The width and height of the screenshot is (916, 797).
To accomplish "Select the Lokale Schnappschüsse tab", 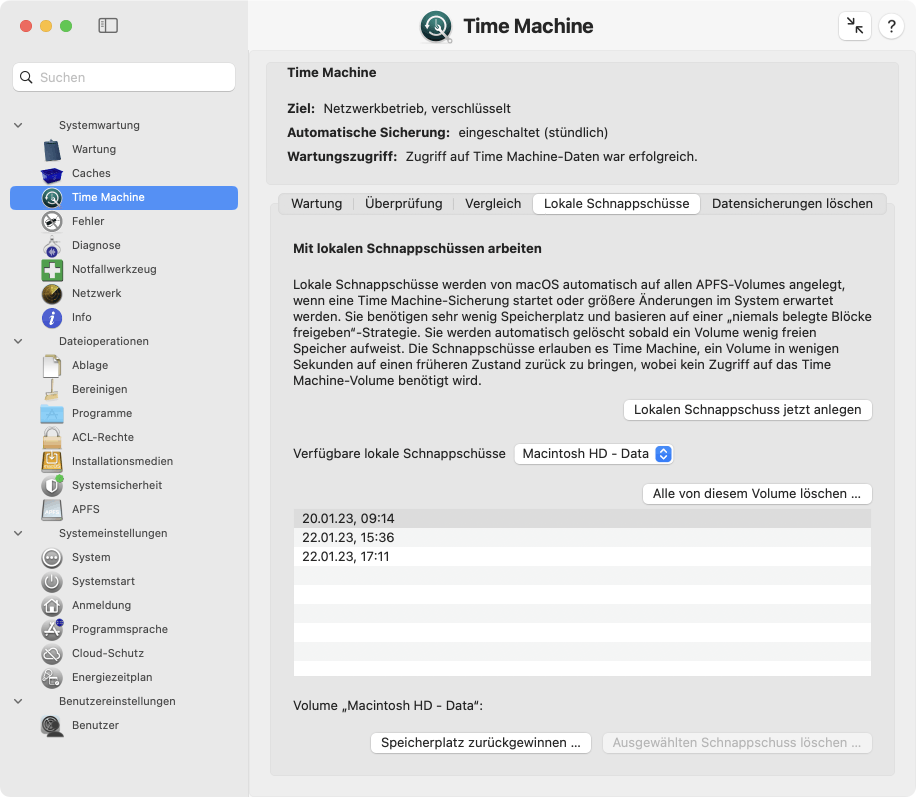I will point(616,204).
